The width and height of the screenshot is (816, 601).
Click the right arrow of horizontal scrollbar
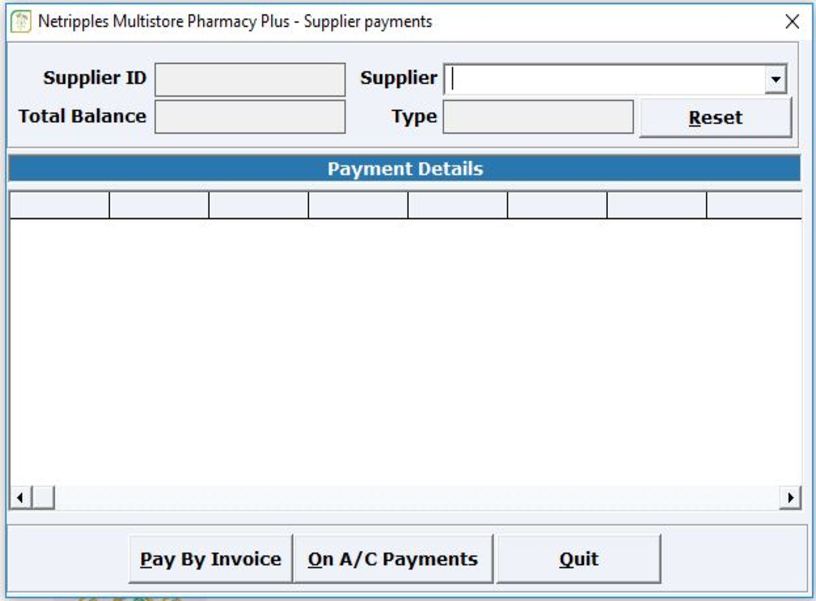click(790, 498)
